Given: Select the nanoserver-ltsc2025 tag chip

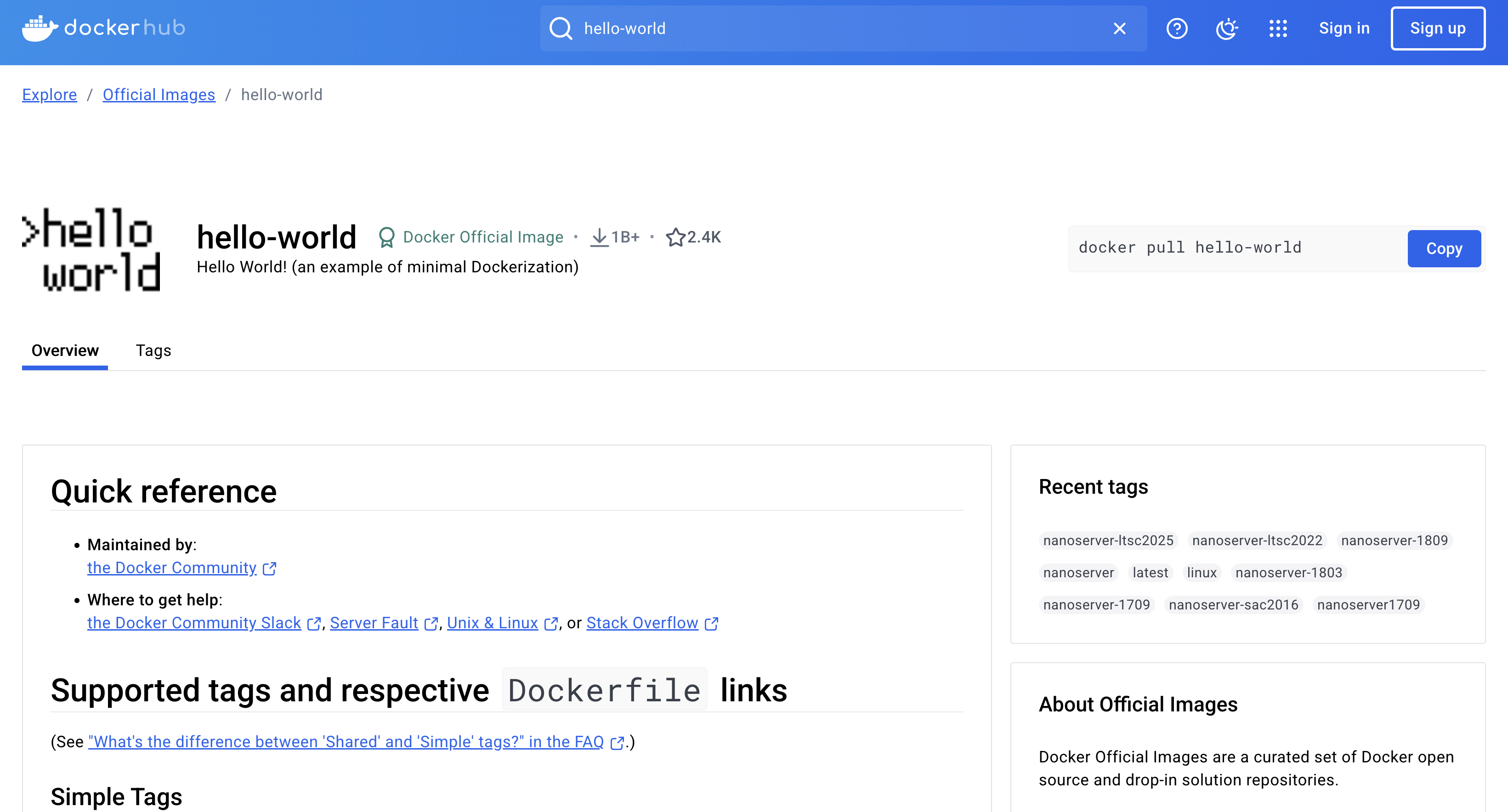Looking at the screenshot, I should (1108, 541).
